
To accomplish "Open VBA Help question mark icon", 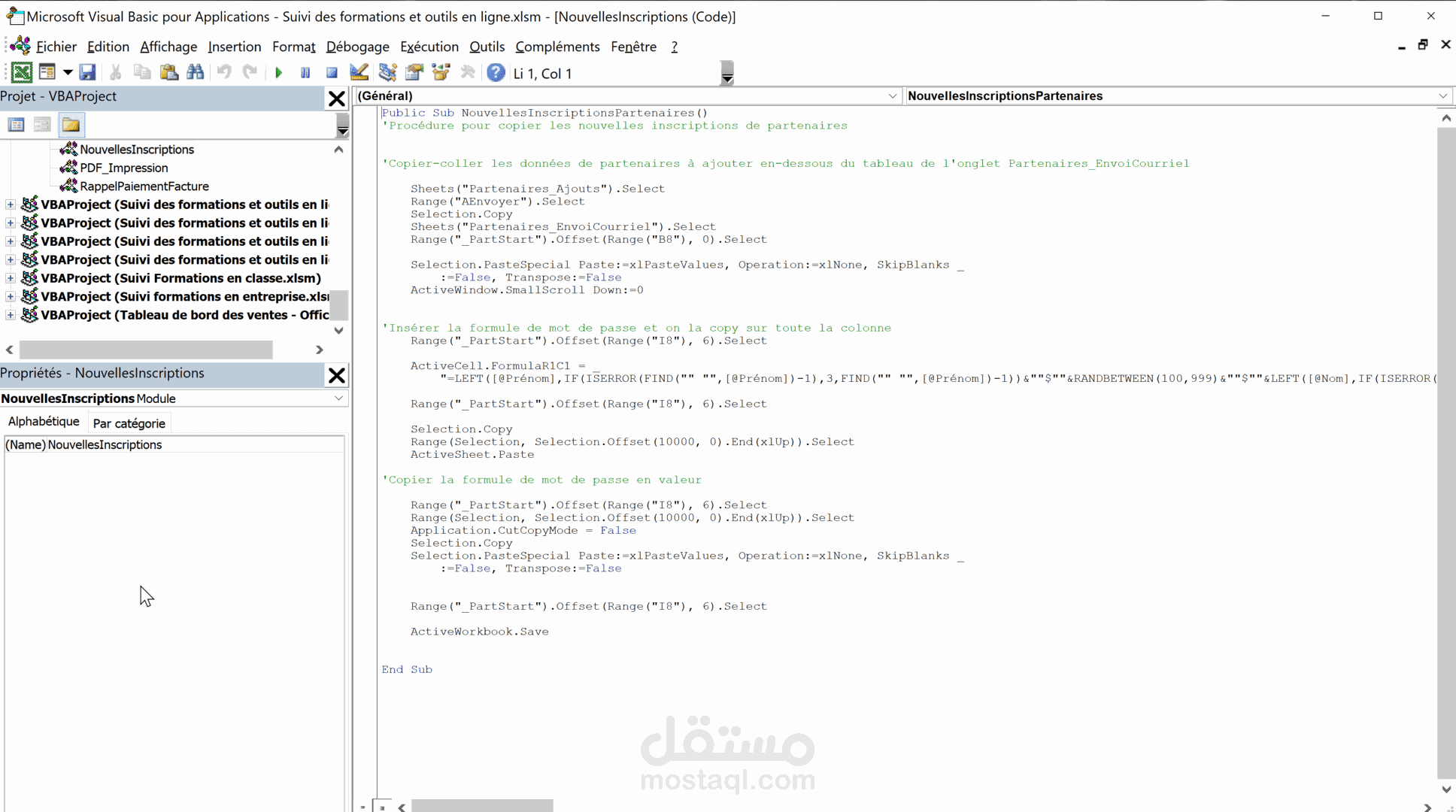I will click(x=496, y=72).
